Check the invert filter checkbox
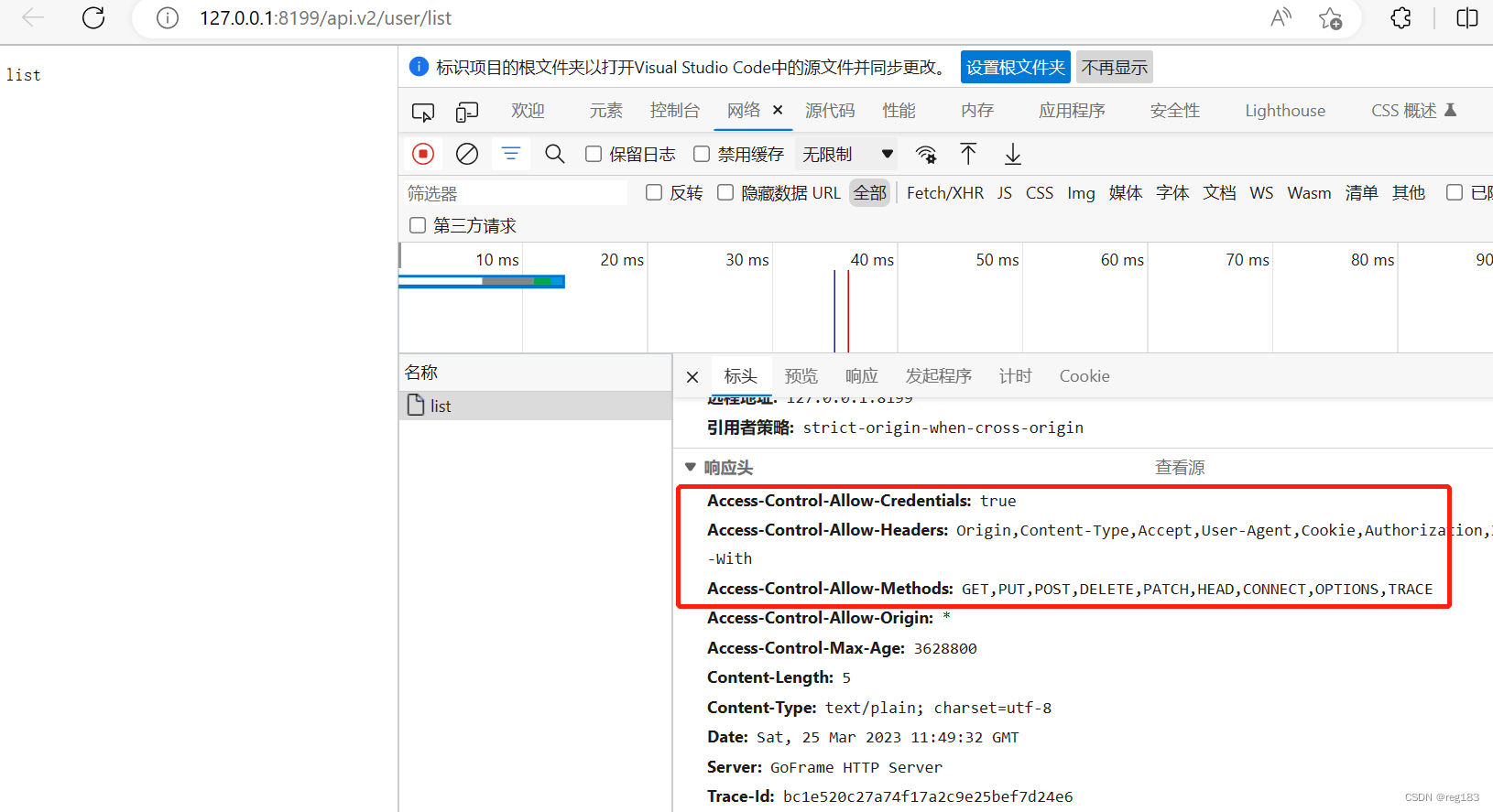1493x812 pixels. click(654, 192)
